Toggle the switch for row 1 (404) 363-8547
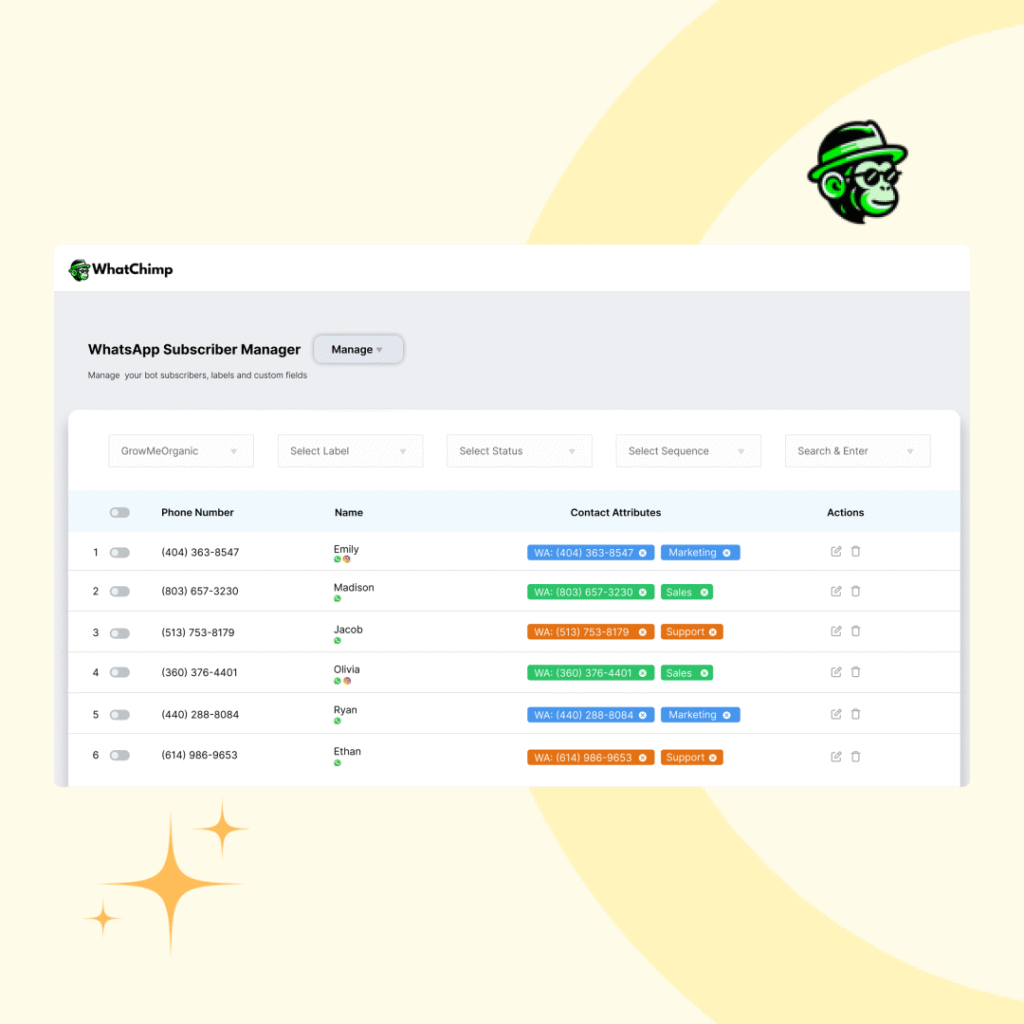Viewport: 1024px width, 1024px height. (120, 552)
